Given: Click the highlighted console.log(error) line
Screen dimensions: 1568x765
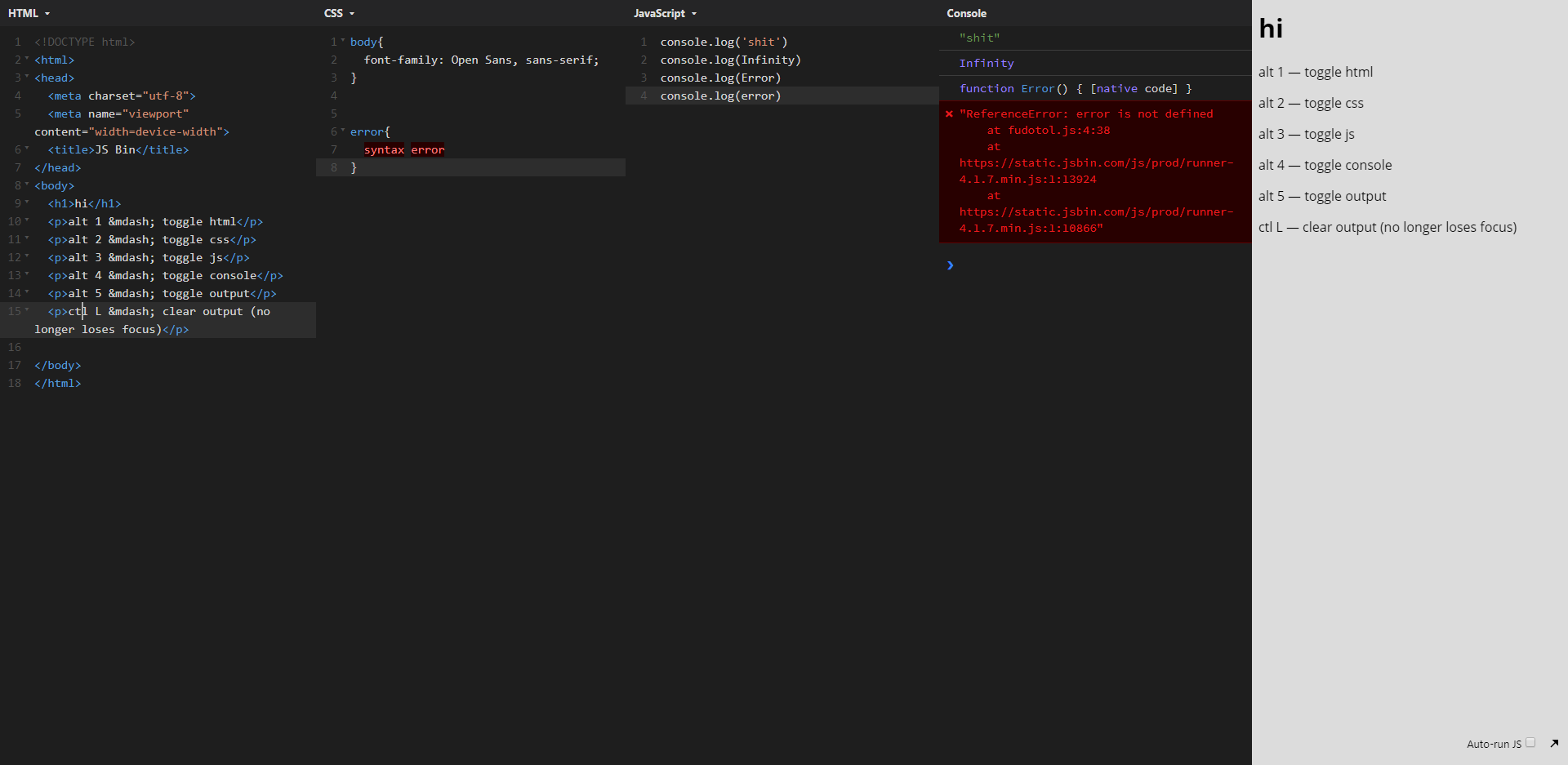Looking at the screenshot, I should tap(720, 96).
